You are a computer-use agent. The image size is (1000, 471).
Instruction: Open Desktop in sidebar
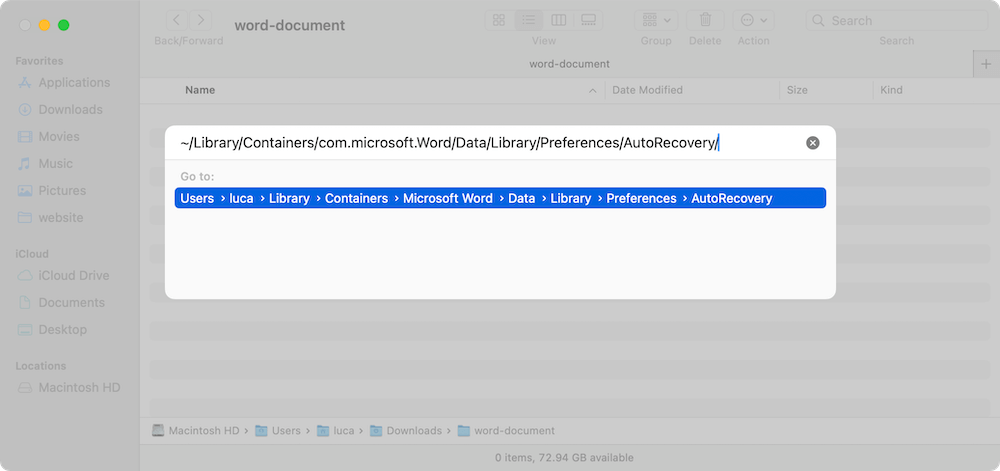point(62,330)
